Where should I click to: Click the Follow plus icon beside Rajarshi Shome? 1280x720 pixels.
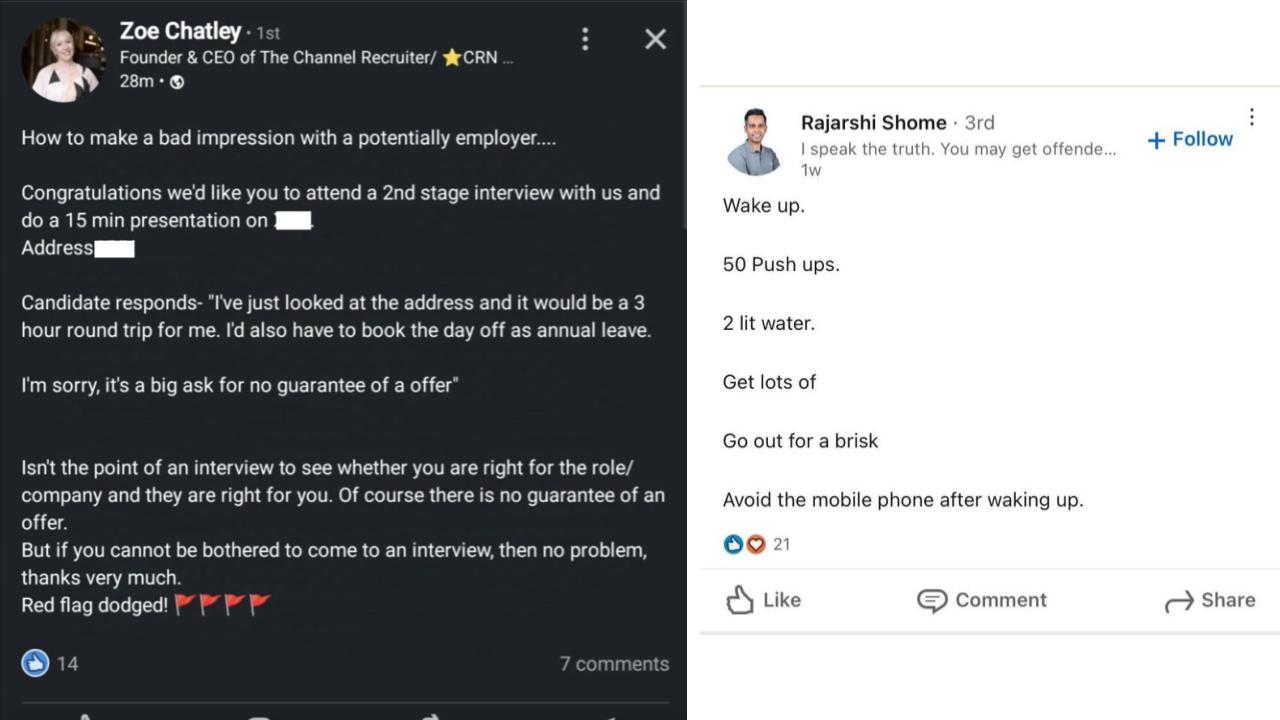click(x=1156, y=139)
